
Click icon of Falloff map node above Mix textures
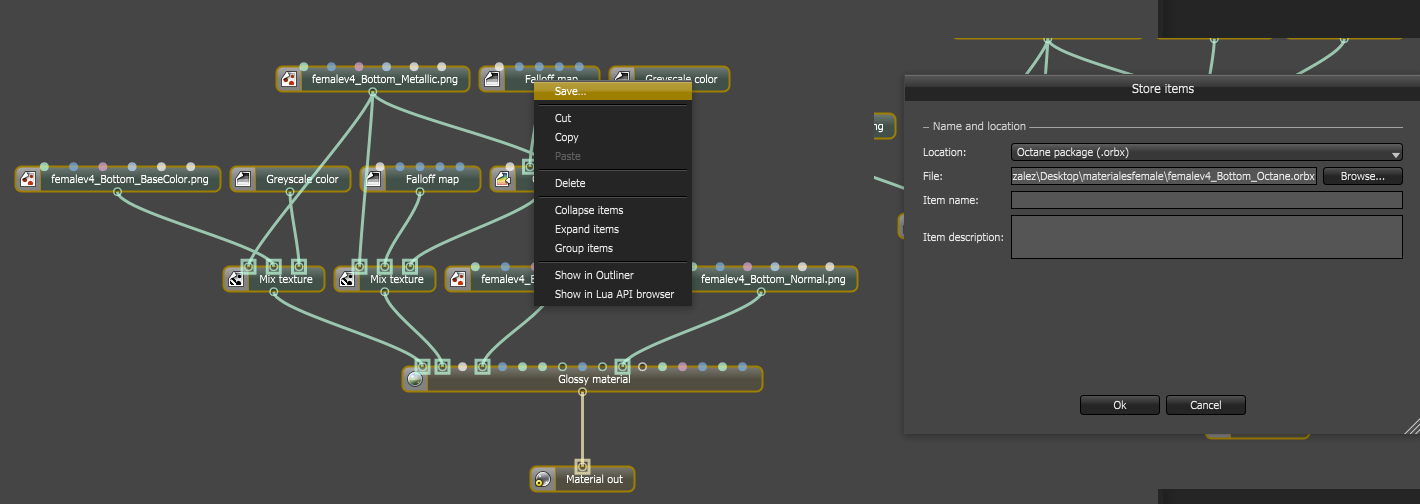[373, 180]
